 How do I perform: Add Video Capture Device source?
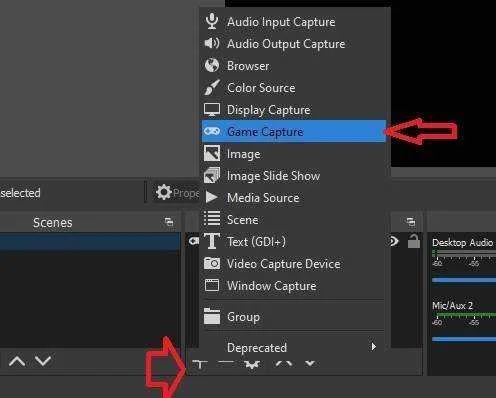[294, 264]
